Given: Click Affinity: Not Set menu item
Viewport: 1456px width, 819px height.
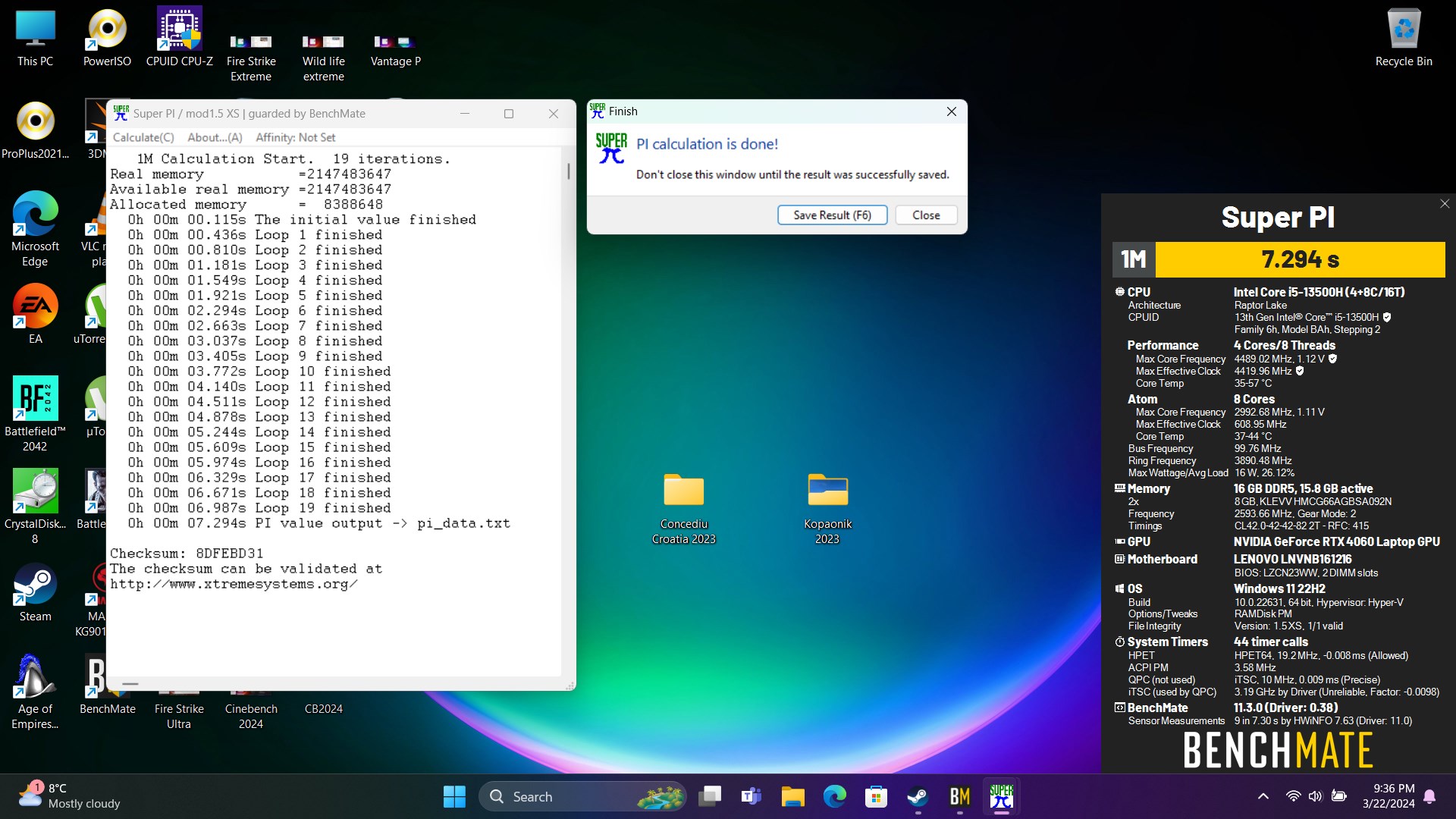Looking at the screenshot, I should (295, 137).
